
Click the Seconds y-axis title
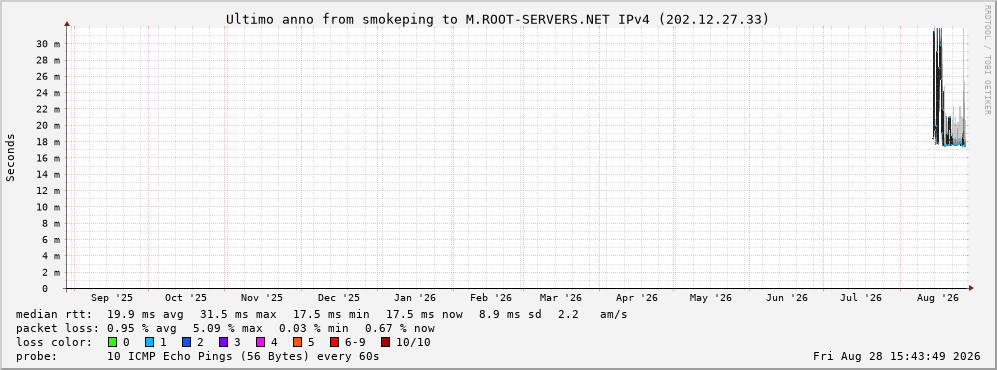point(11,157)
